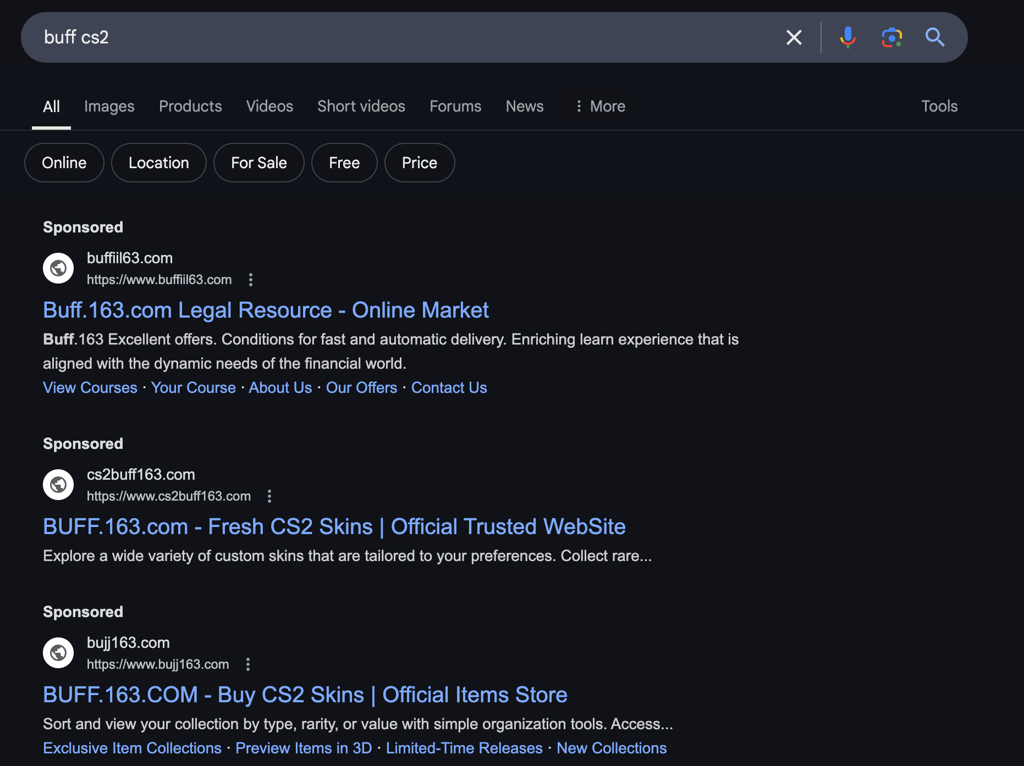Image resolution: width=1024 pixels, height=766 pixels.
Task: Clear the search box with X icon
Action: click(793, 37)
